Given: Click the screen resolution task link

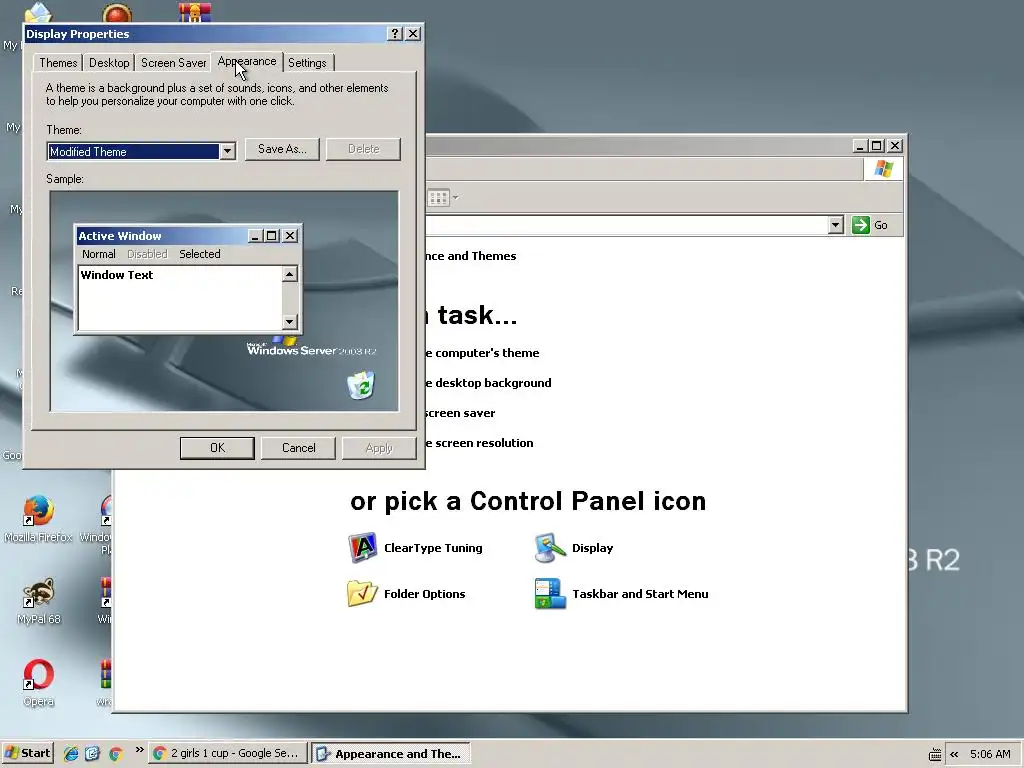Looking at the screenshot, I should click(x=479, y=443).
